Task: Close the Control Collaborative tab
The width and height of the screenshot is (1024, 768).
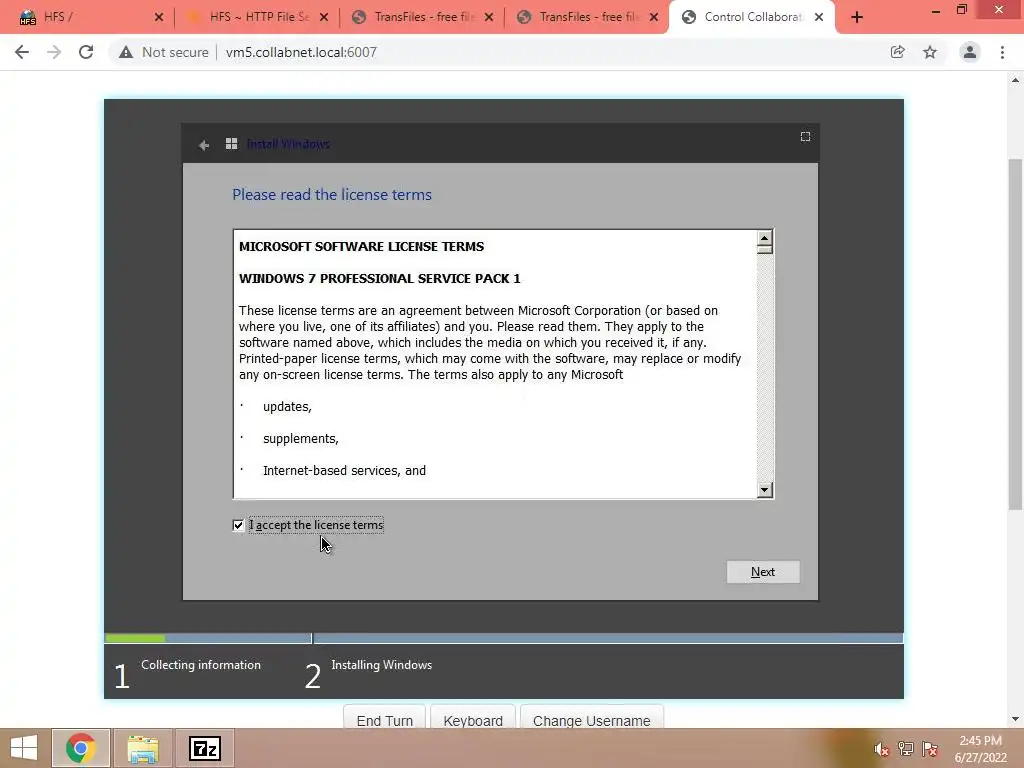Action: coord(819,18)
